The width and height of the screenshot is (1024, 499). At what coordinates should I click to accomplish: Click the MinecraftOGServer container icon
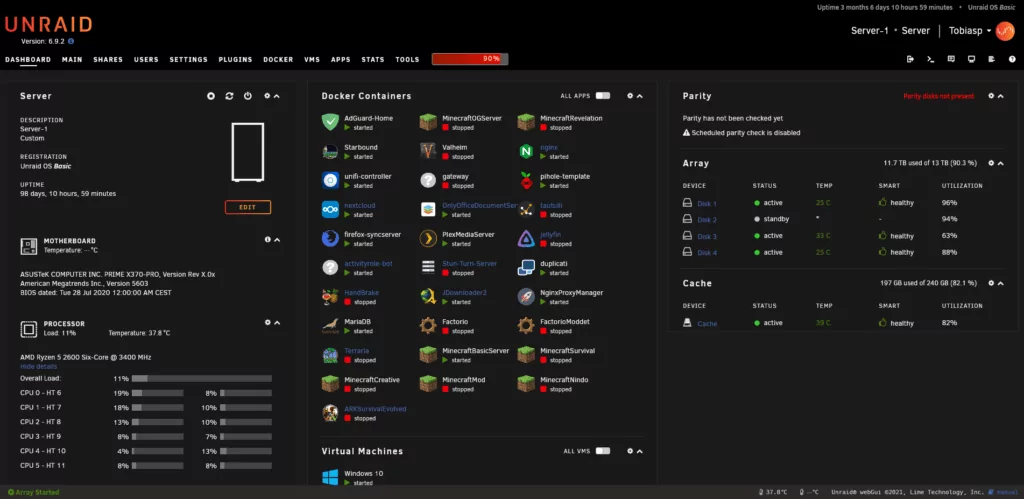tap(428, 122)
